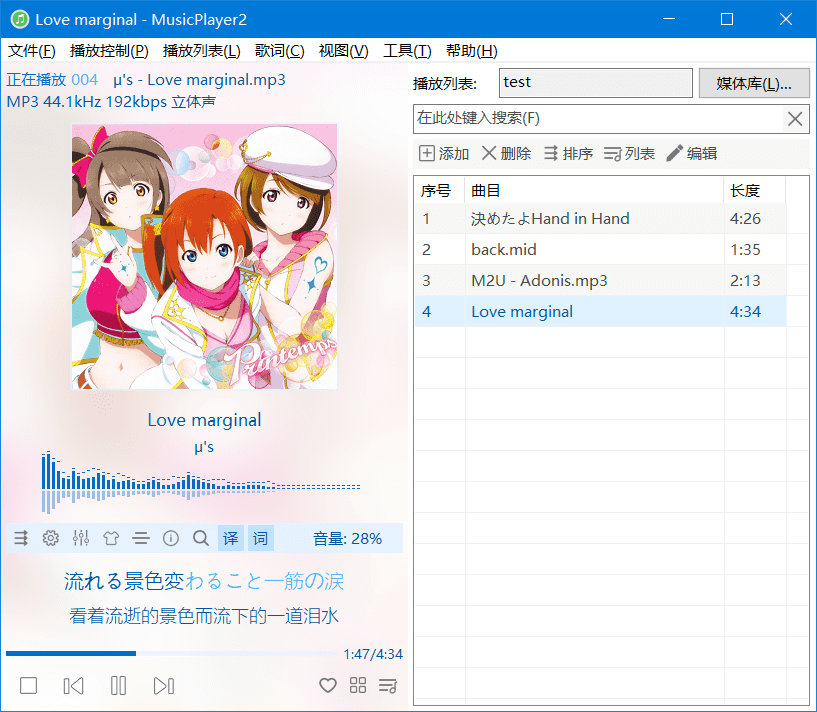
Task: Toggle desktop lyrics 词 button
Action: click(261, 538)
